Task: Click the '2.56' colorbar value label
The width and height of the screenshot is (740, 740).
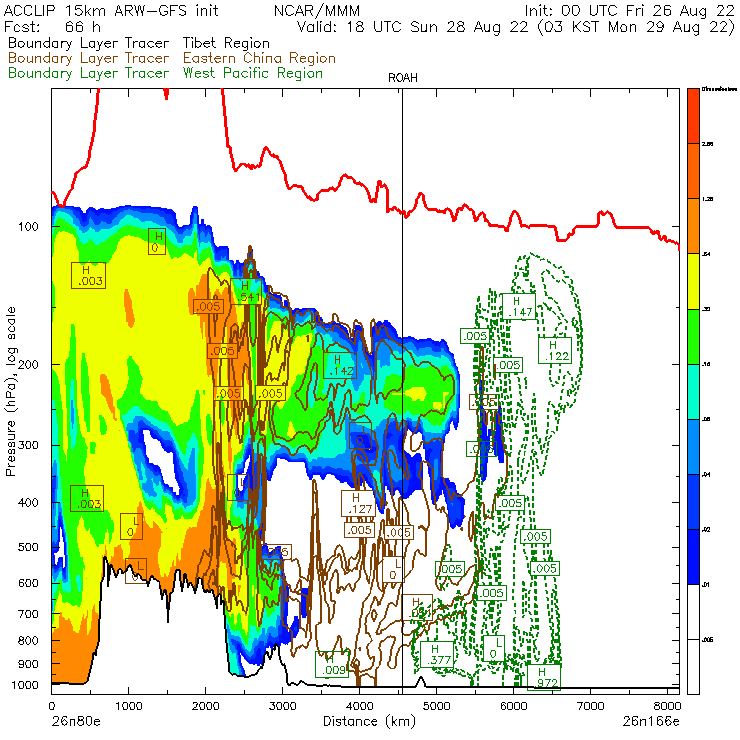Action: click(x=707, y=144)
